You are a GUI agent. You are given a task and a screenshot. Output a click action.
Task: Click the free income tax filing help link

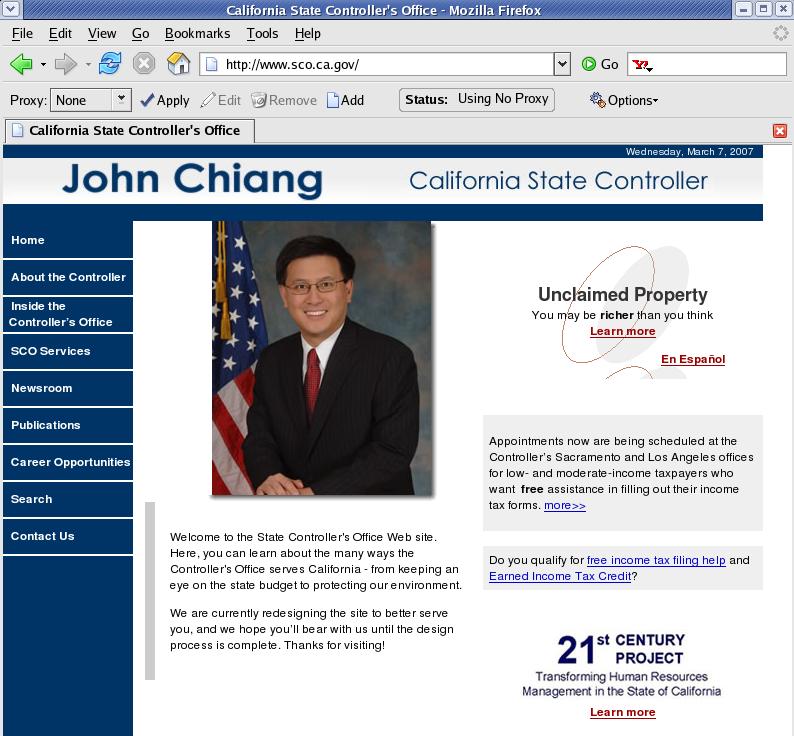tap(656, 560)
